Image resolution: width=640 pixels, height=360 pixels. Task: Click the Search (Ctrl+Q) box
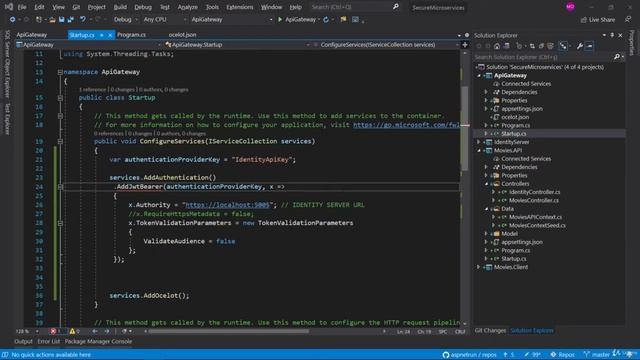coord(355,7)
